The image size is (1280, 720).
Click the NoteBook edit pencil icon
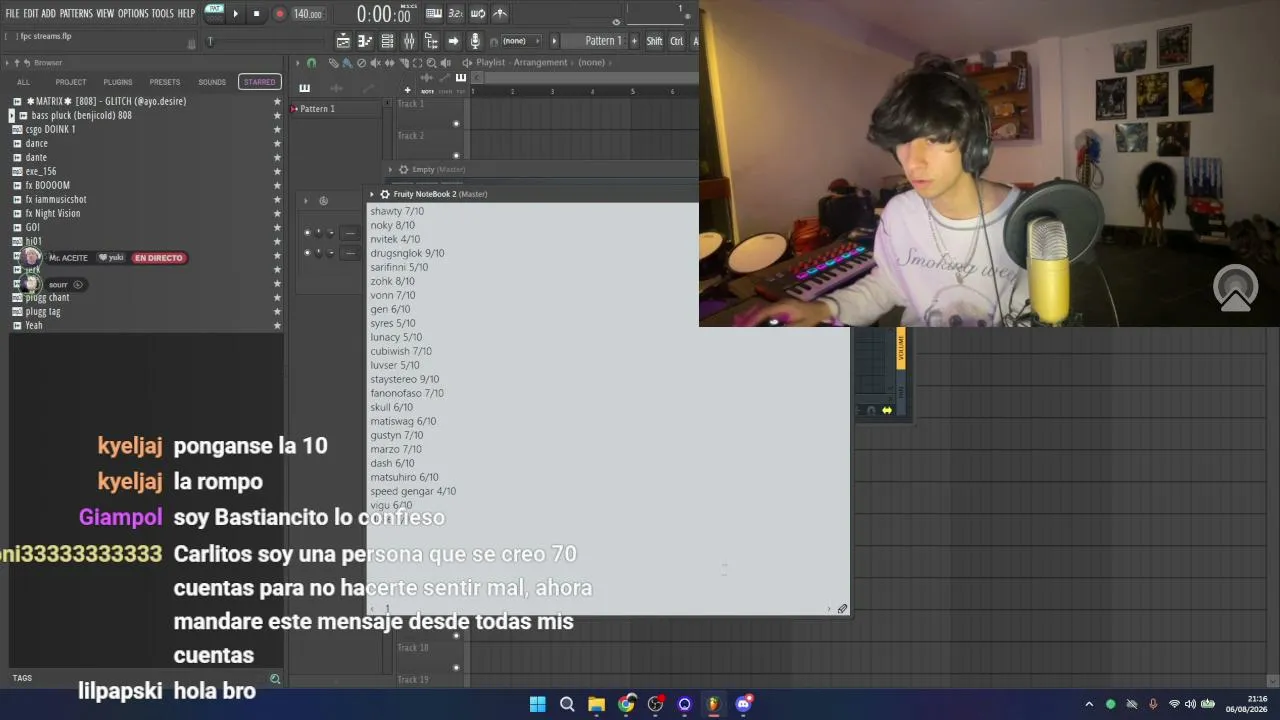pyautogui.click(x=842, y=608)
